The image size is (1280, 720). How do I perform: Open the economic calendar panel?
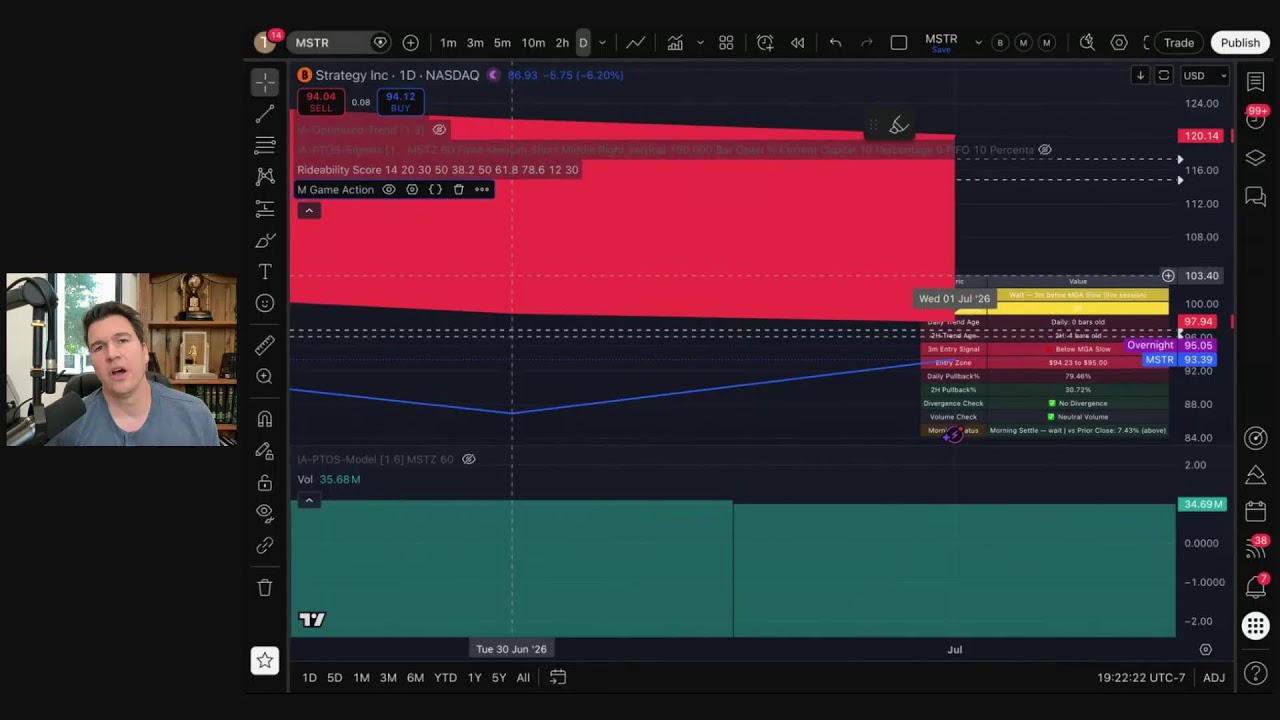click(1256, 511)
